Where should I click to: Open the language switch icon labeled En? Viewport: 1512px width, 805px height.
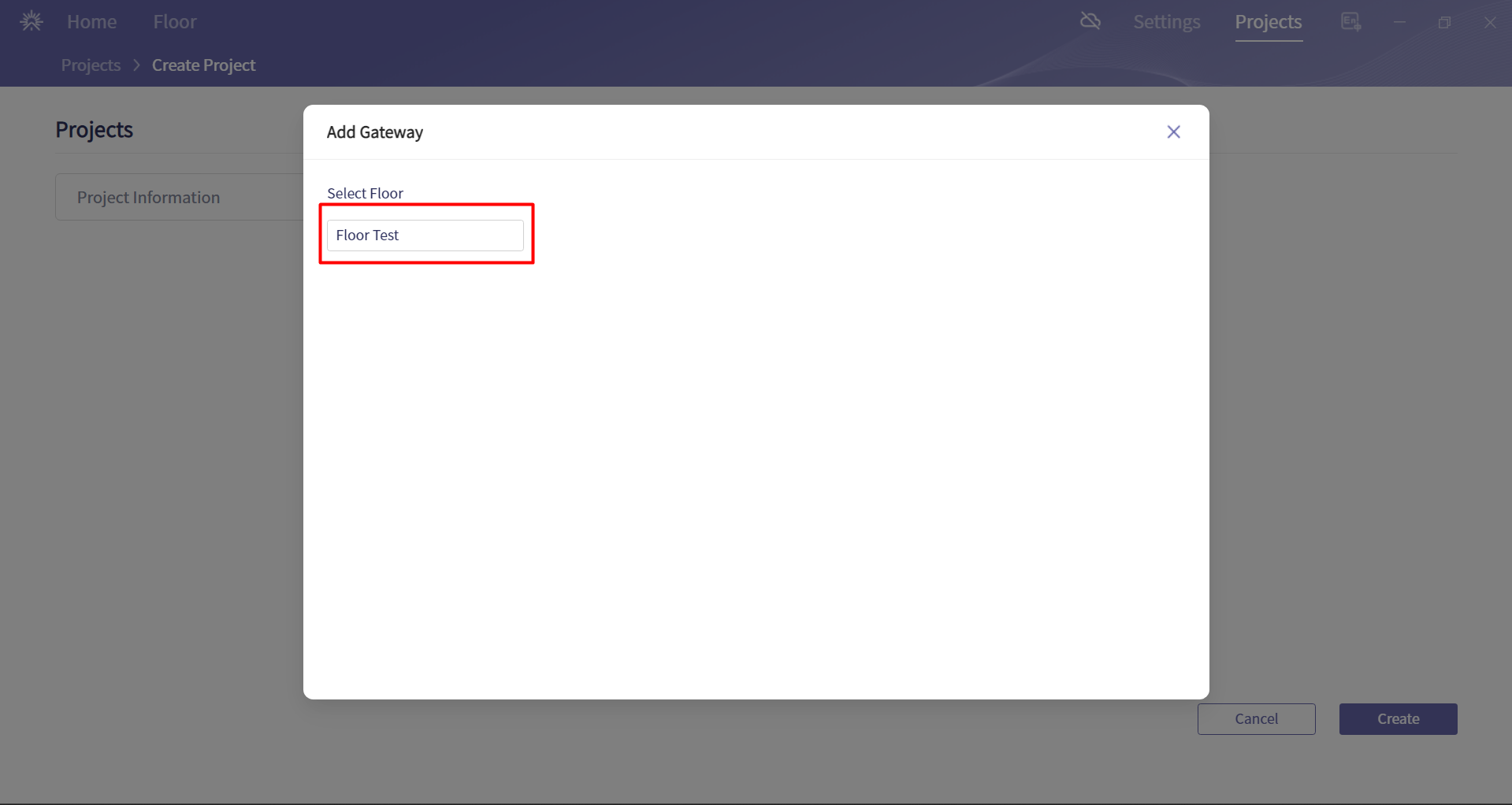1350,22
